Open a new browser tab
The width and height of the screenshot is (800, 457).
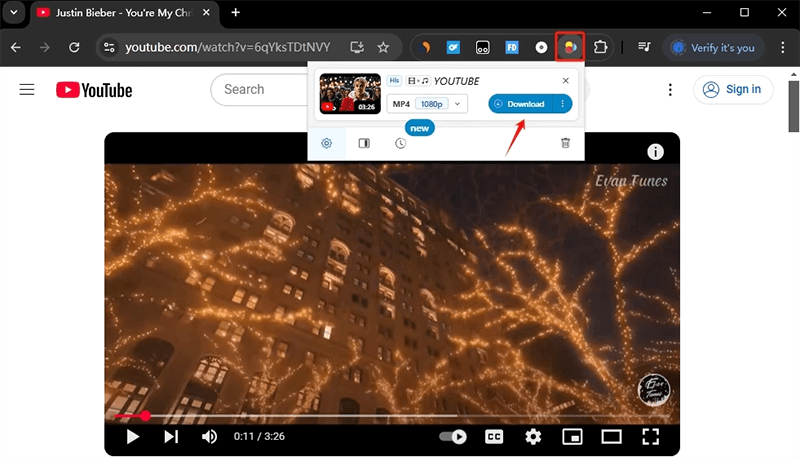[235, 13]
